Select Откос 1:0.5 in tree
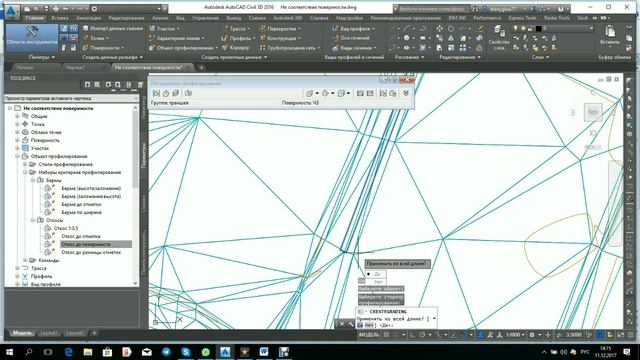The height and width of the screenshot is (360, 640). (66, 228)
